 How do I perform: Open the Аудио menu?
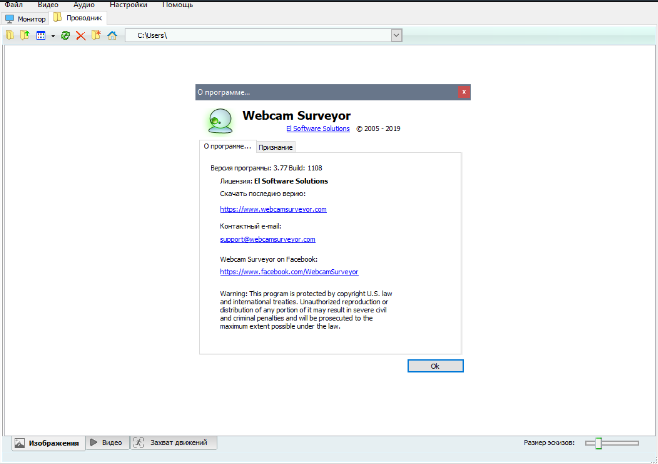click(x=84, y=5)
